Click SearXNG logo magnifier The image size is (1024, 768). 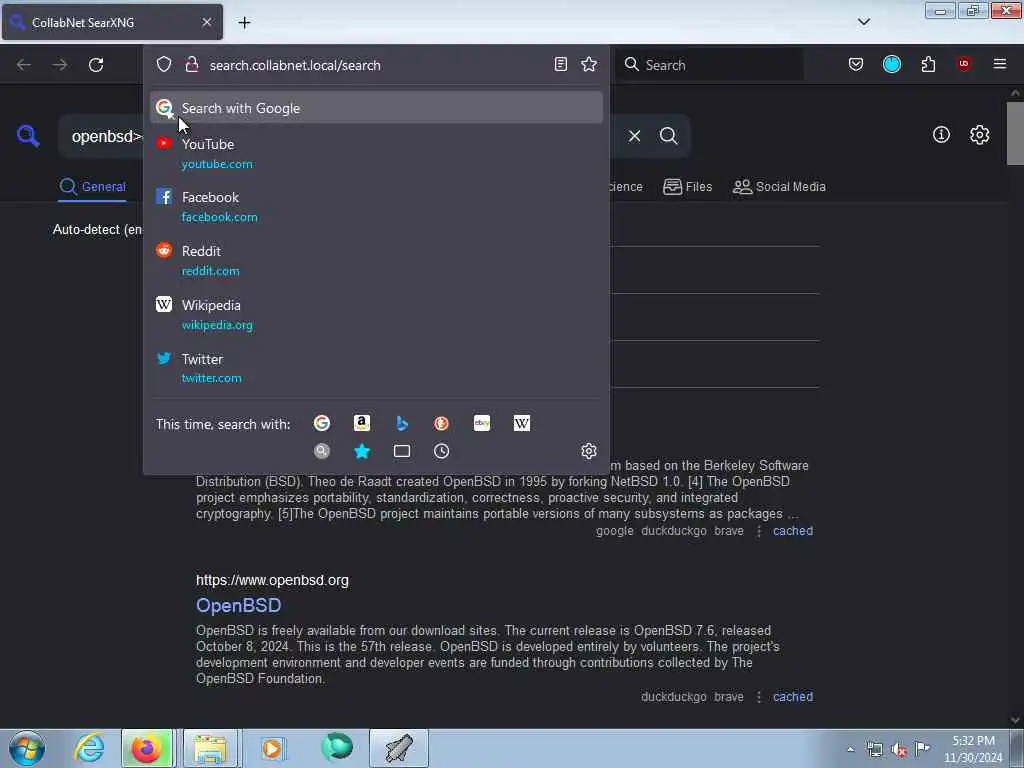tap(28, 136)
